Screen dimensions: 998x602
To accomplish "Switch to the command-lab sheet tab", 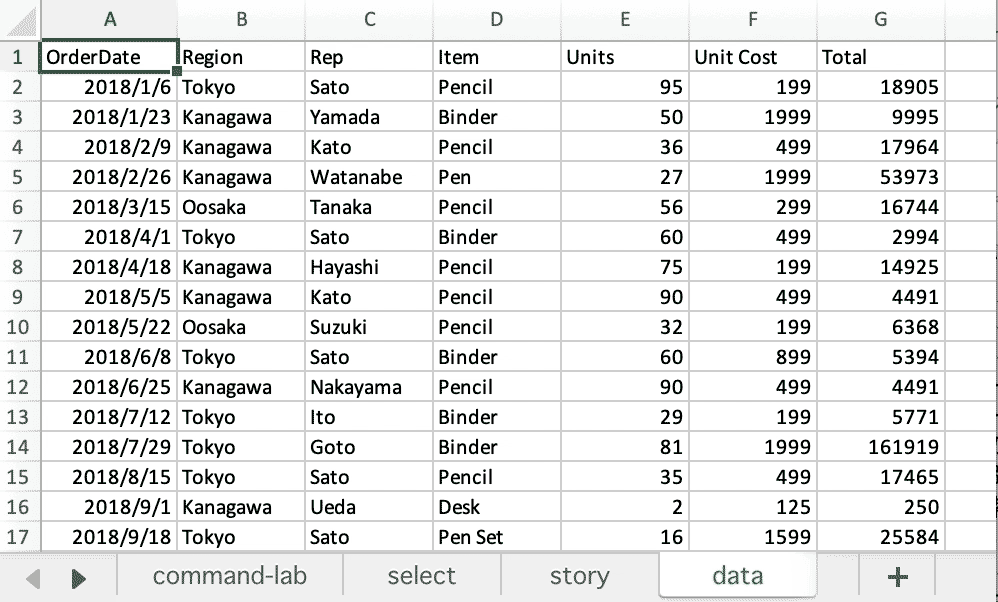I will pyautogui.click(x=230, y=576).
